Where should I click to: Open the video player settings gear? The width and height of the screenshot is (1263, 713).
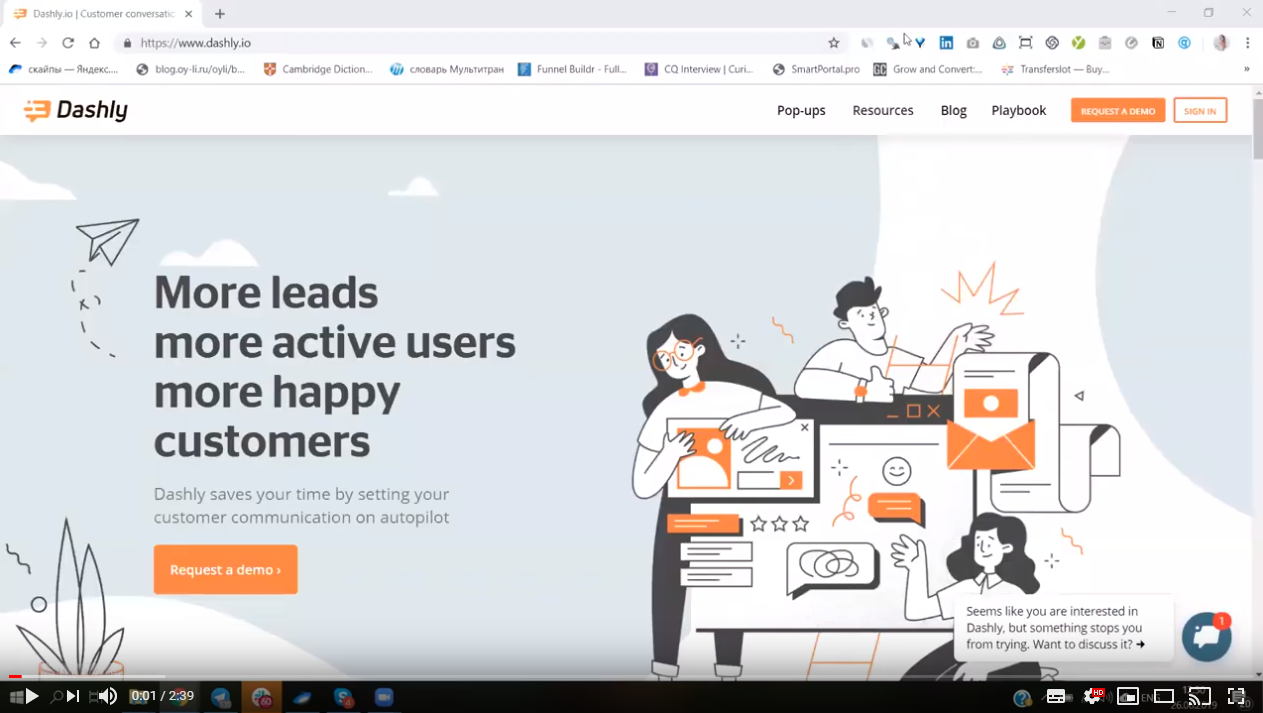pos(1093,696)
